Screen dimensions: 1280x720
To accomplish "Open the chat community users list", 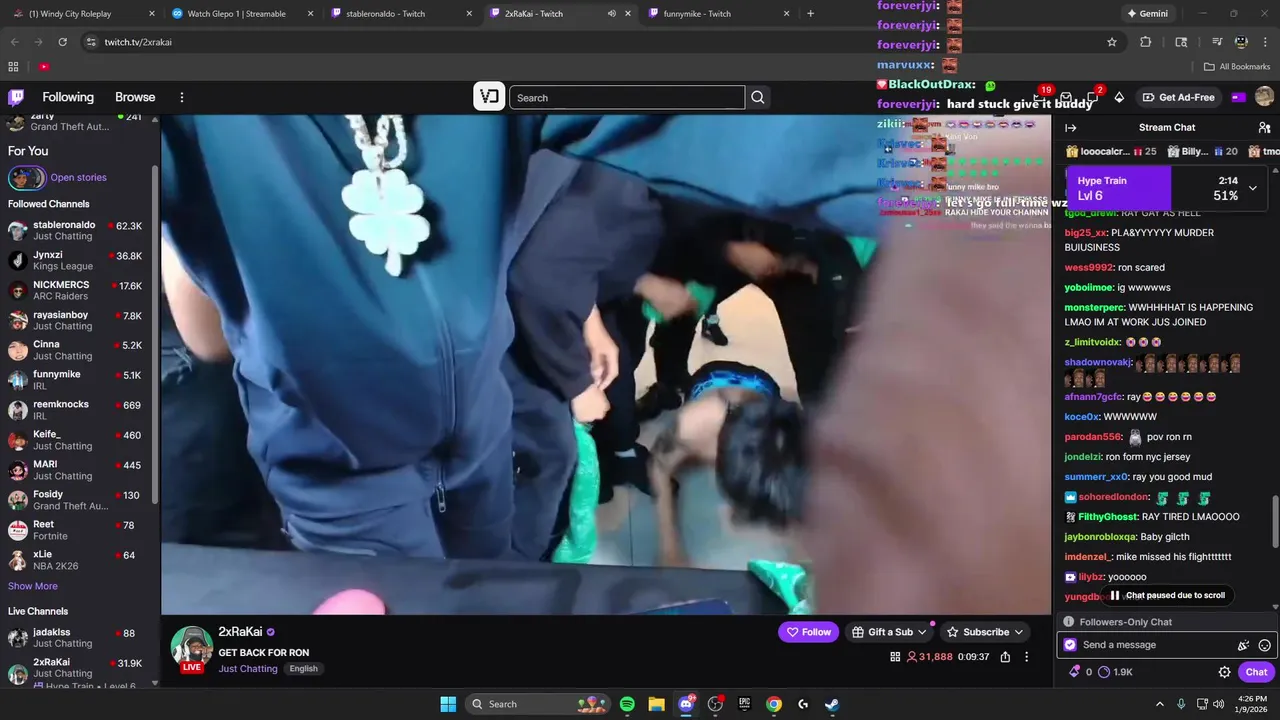I will (1264, 127).
